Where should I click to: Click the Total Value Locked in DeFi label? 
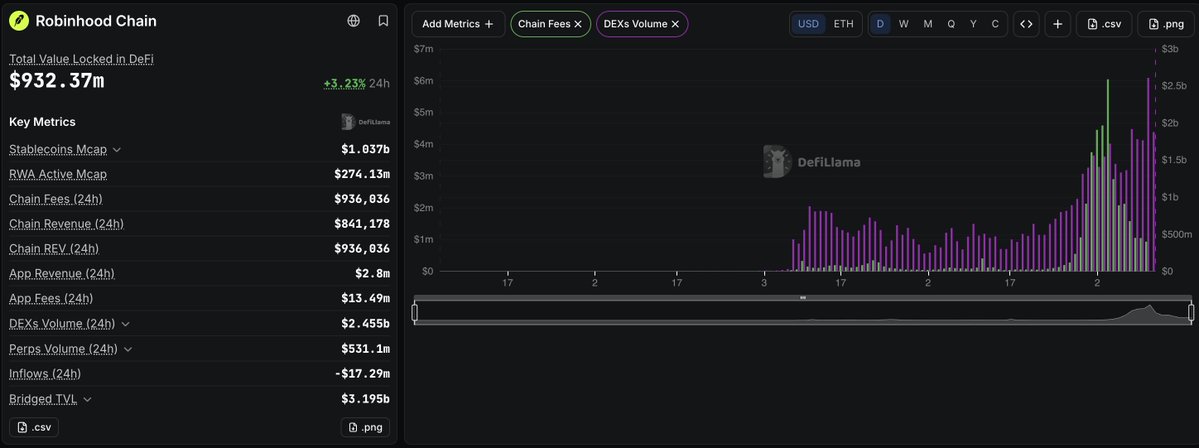[x=81, y=59]
